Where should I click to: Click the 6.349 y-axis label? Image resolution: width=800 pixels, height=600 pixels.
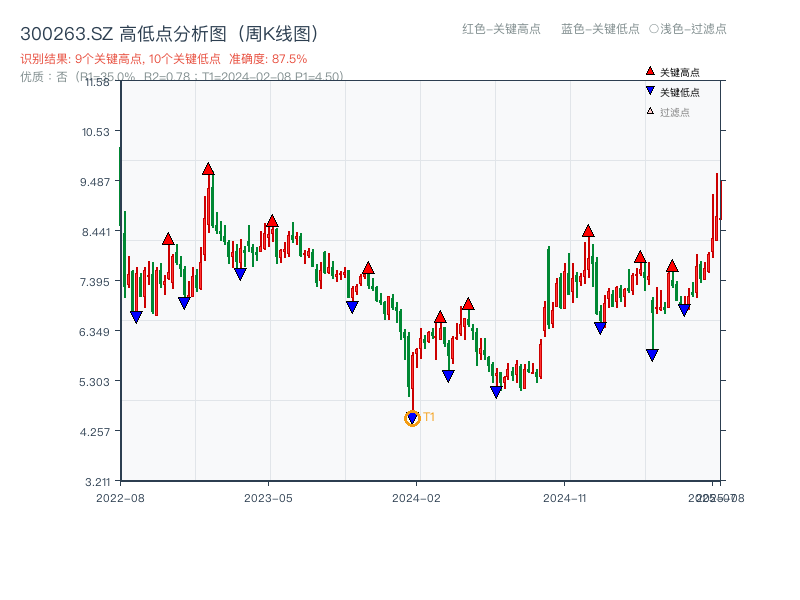pyautogui.click(x=94, y=332)
